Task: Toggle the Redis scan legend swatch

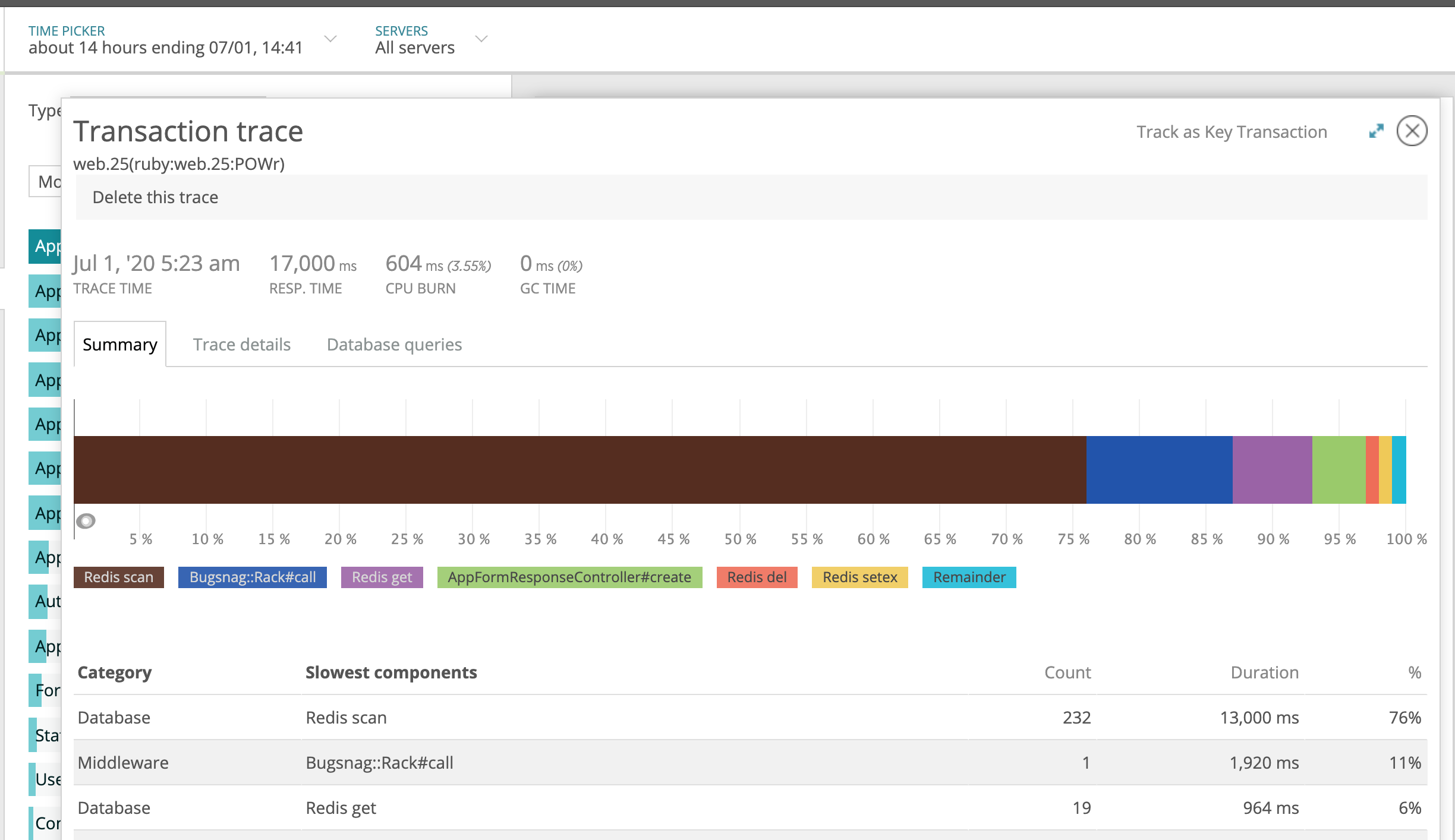Action: (x=118, y=577)
